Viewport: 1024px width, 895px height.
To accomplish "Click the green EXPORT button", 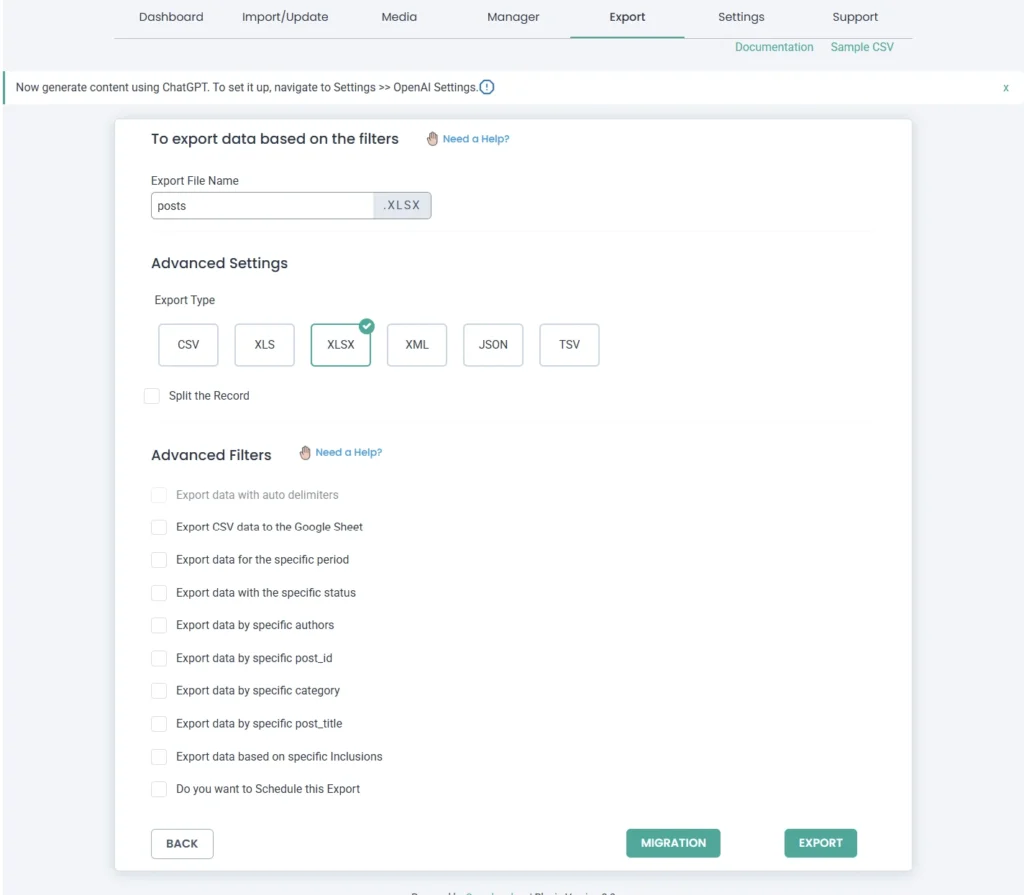I will click(x=820, y=843).
